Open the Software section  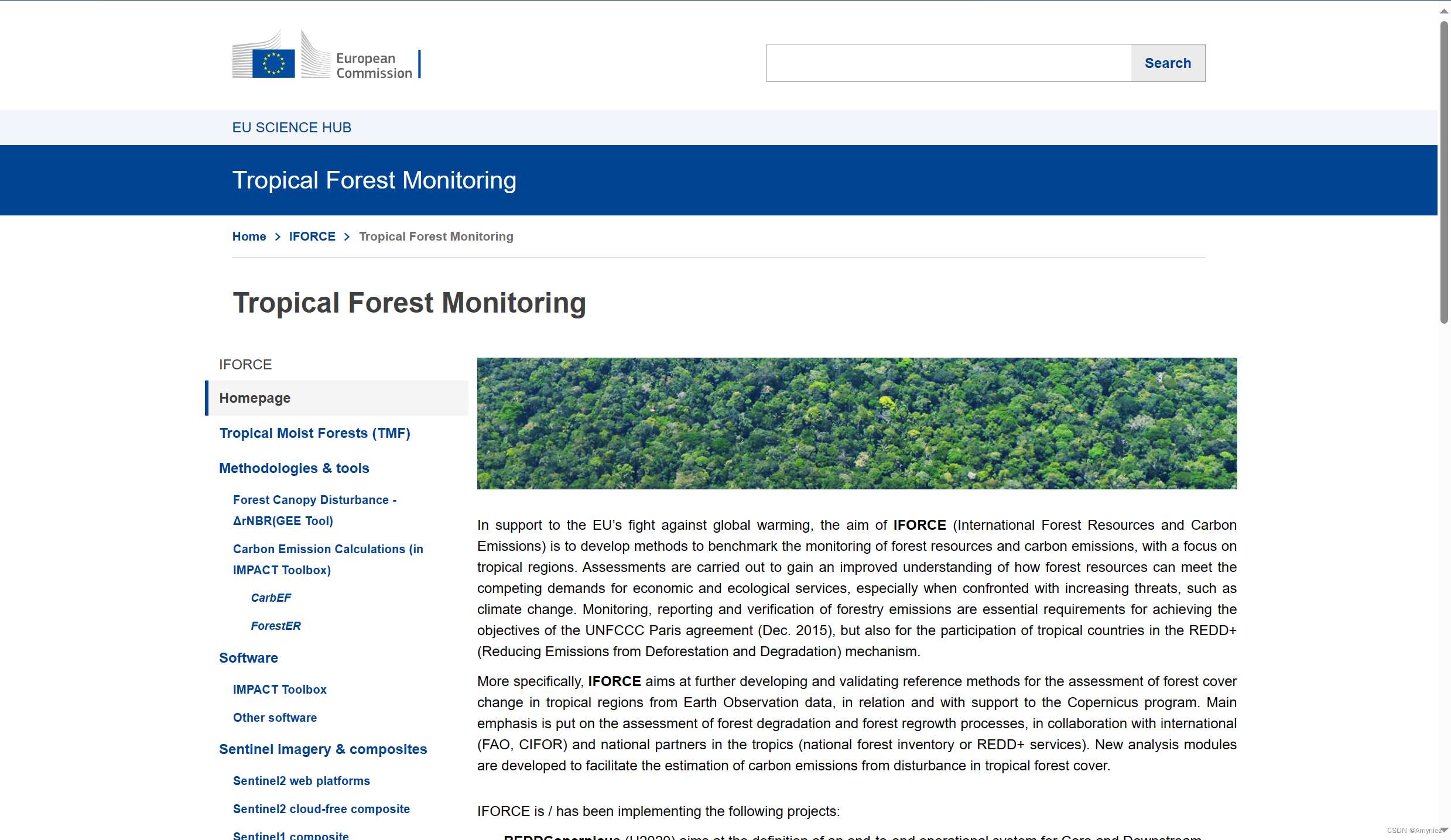click(248, 658)
